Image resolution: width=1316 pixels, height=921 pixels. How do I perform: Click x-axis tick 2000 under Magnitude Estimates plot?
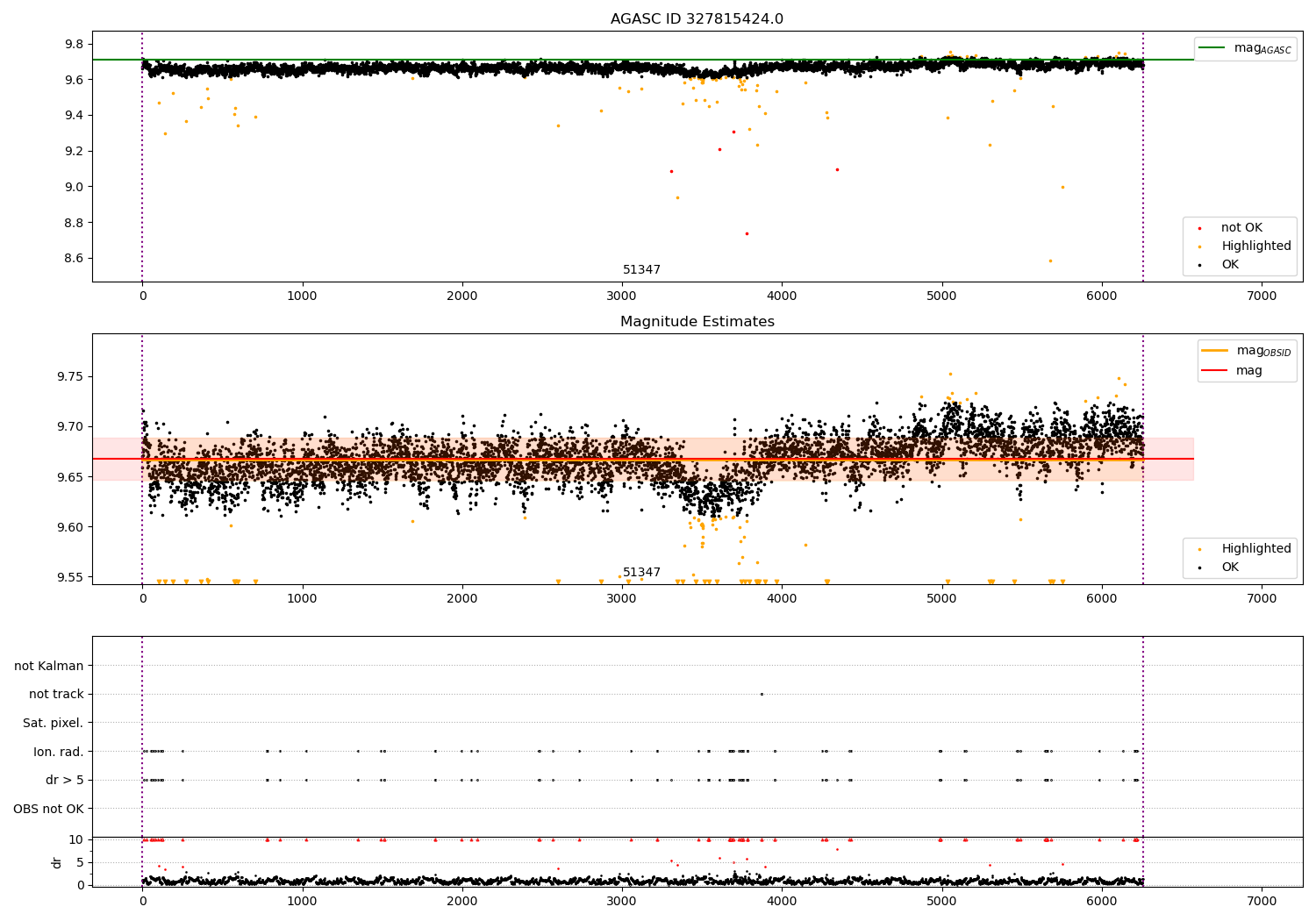(461, 599)
